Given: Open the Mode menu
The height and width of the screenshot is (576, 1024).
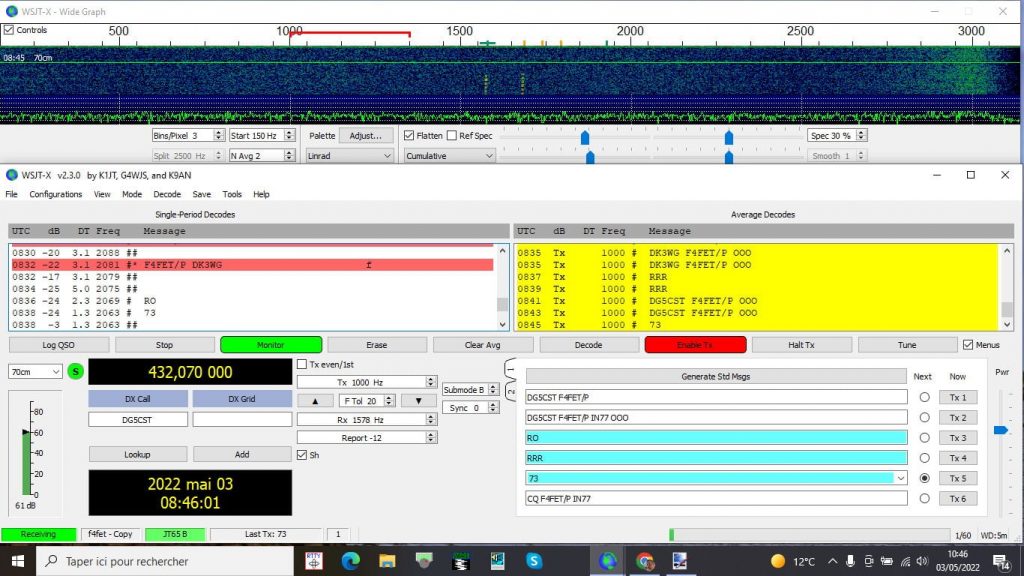Looking at the screenshot, I should 132,194.
